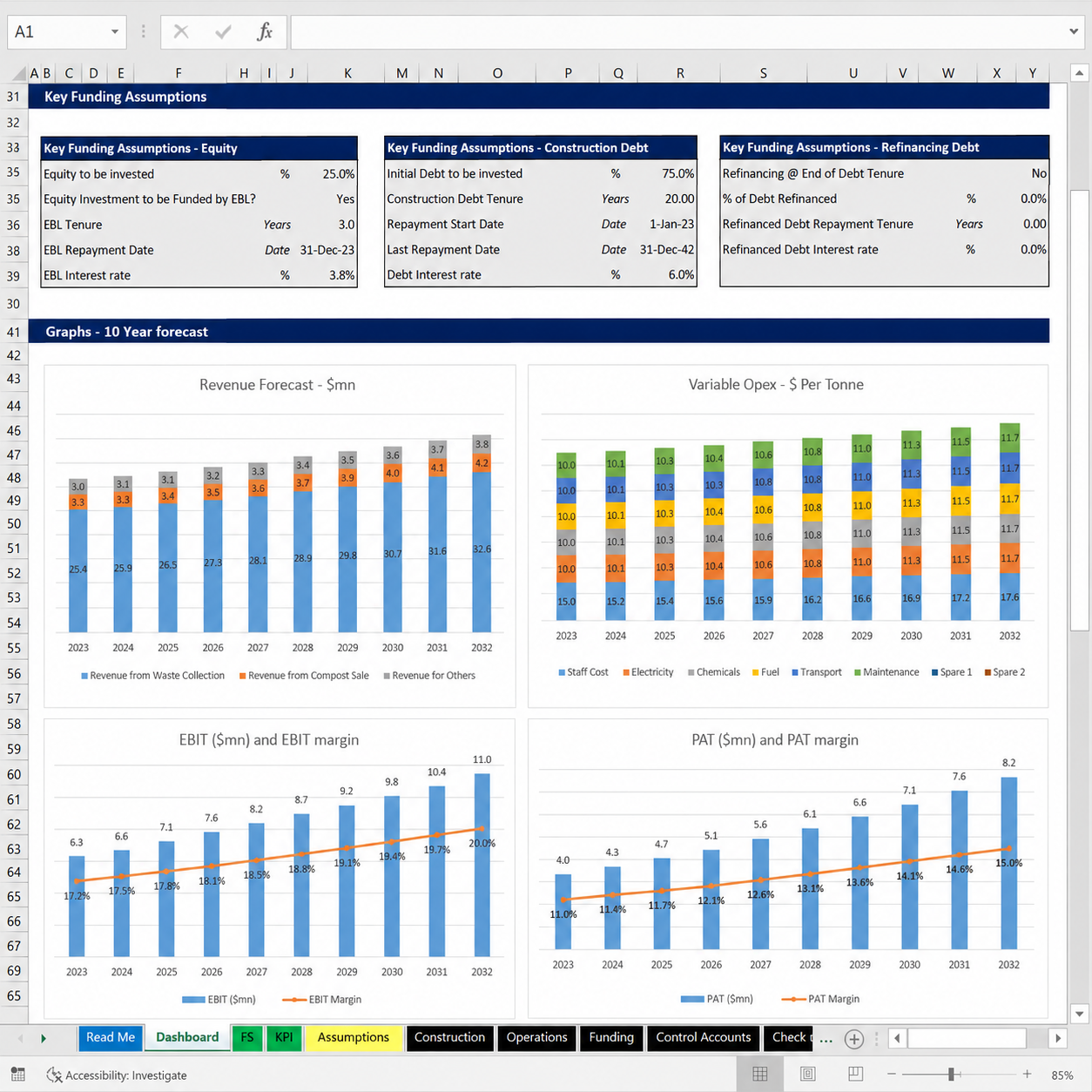This screenshot has width=1092, height=1092.
Task: Open the Read Me sheet tab
Action: click(x=111, y=1037)
